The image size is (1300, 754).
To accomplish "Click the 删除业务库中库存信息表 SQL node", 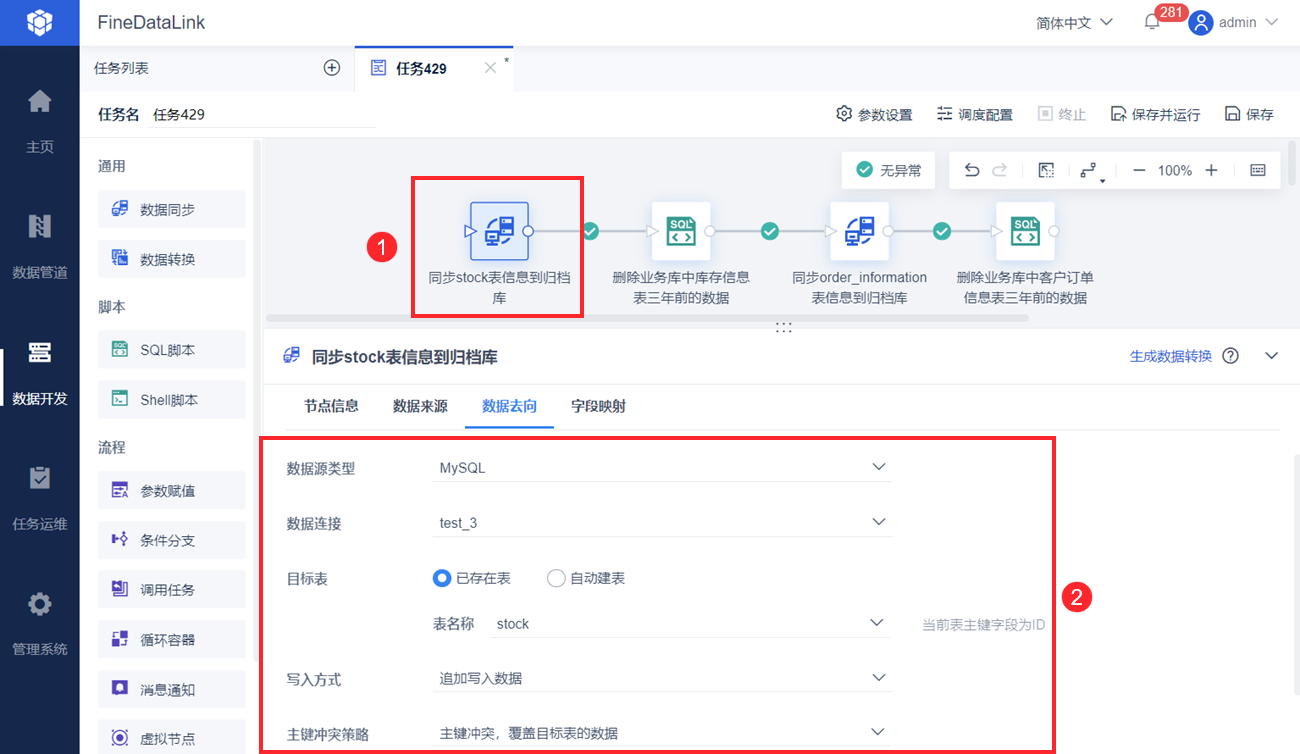I will pos(681,231).
